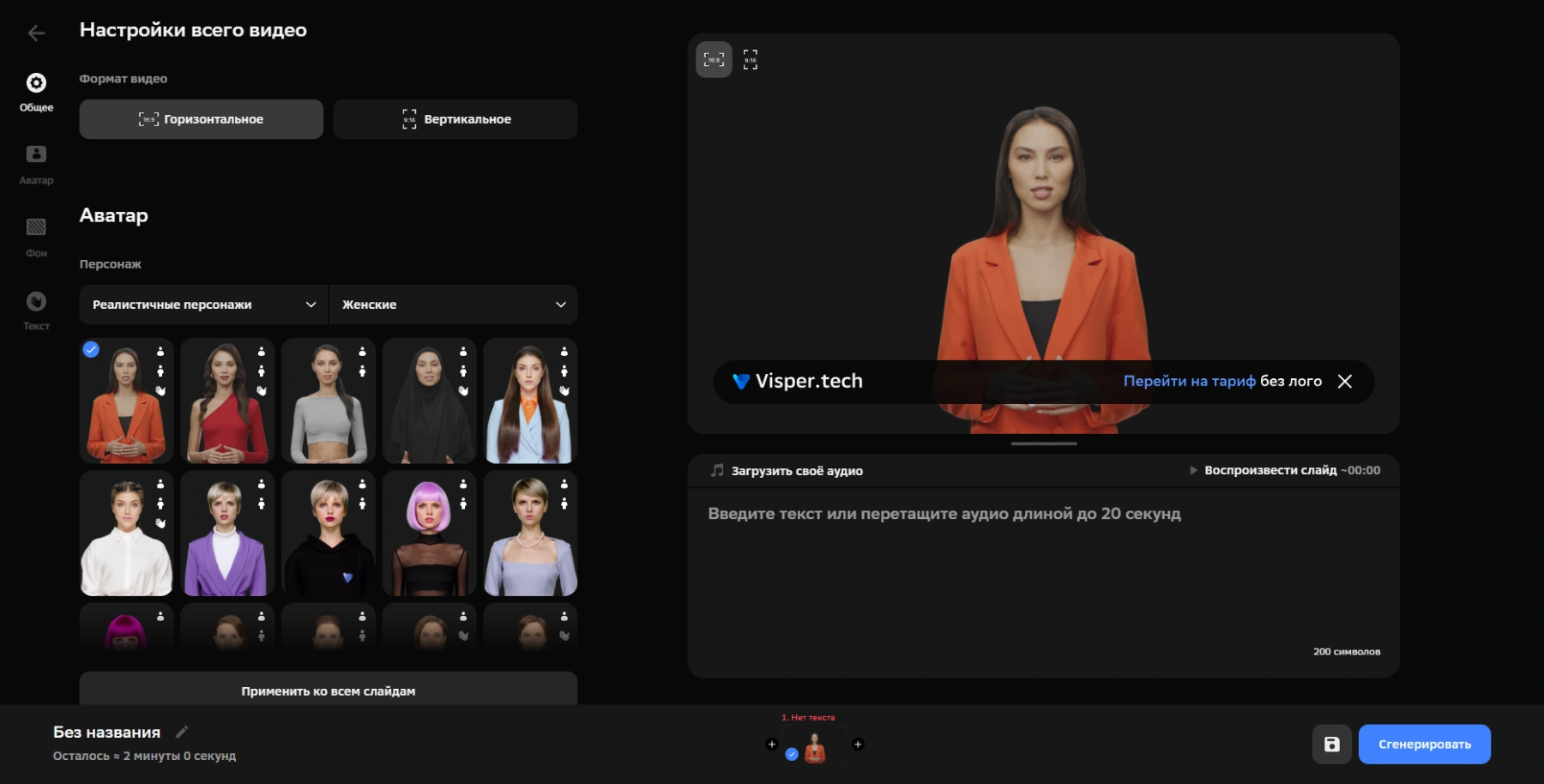The width and height of the screenshot is (1544, 784).
Task: Click the back arrow icon
Action: [36, 33]
